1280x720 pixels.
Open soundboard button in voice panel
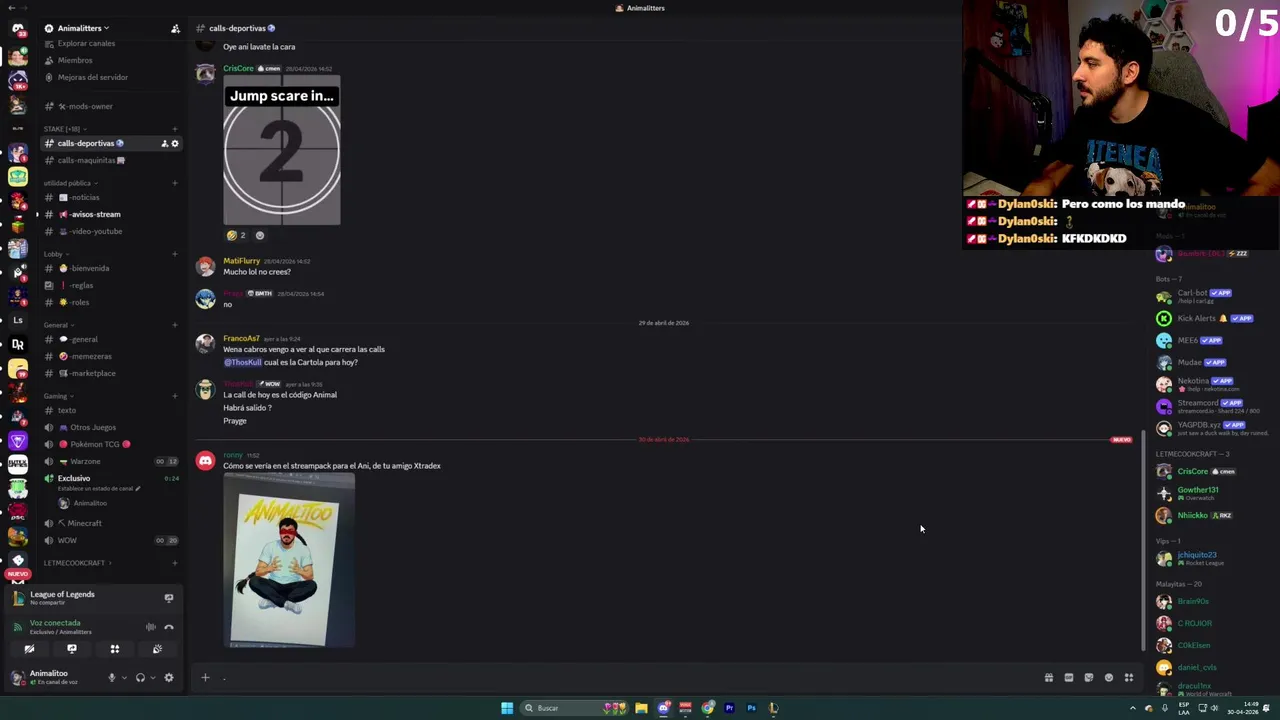coord(157,649)
